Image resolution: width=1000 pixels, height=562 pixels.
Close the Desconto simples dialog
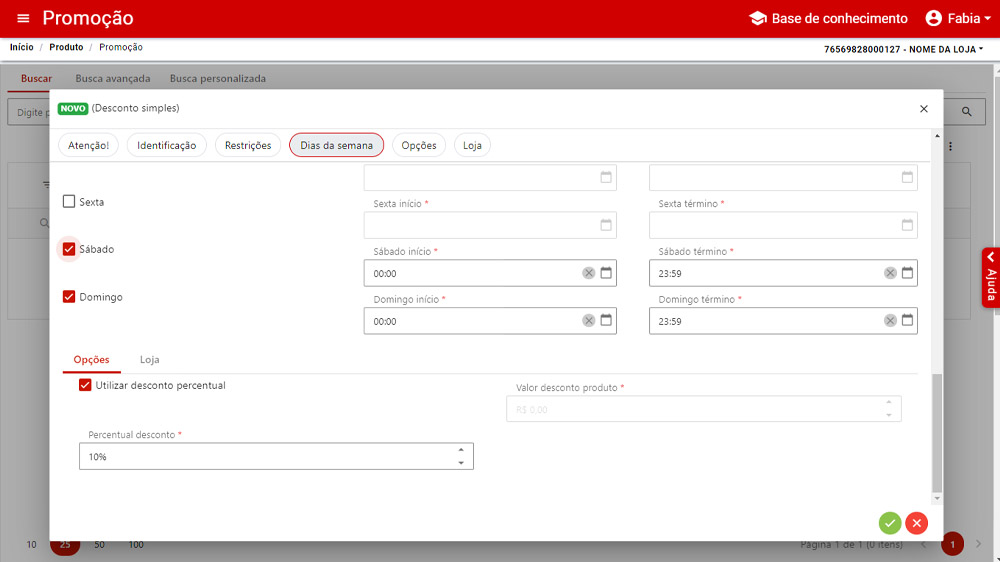point(923,108)
